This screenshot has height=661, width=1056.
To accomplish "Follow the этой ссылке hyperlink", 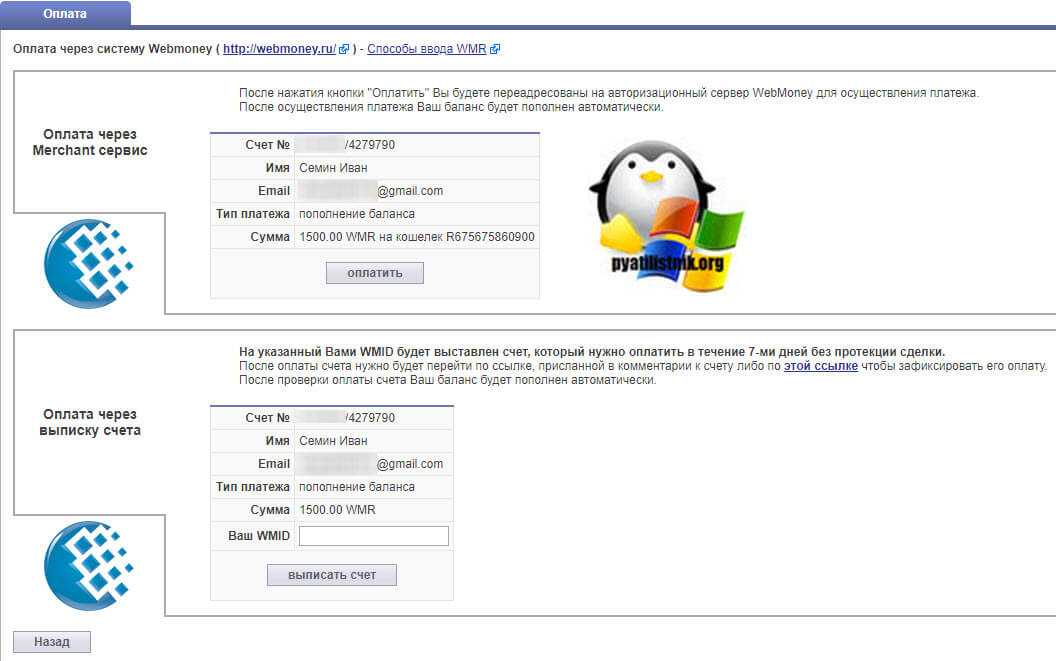I will [821, 366].
